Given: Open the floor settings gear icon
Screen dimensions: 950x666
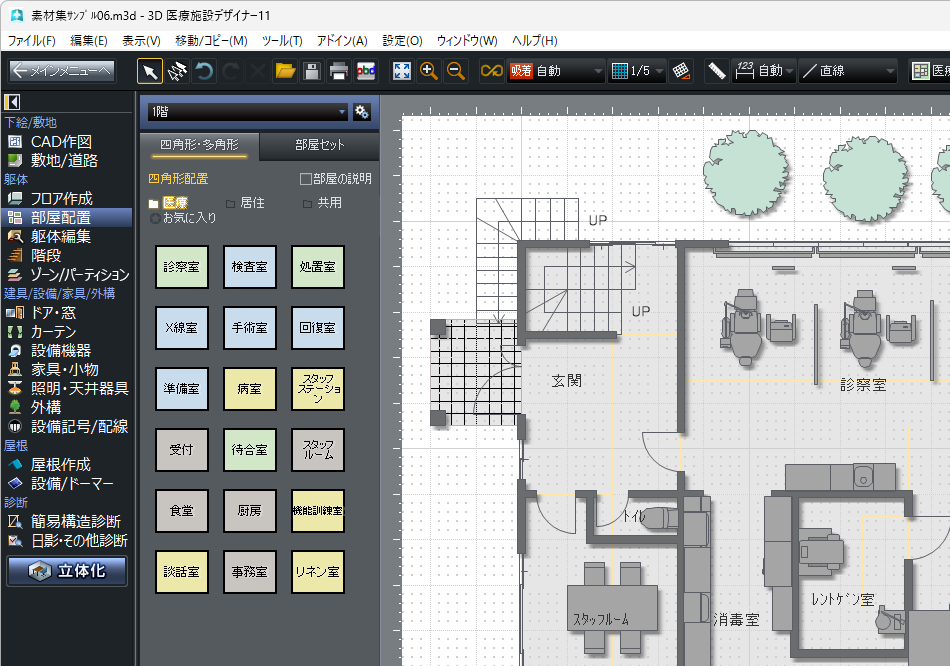Looking at the screenshot, I should (x=362, y=112).
